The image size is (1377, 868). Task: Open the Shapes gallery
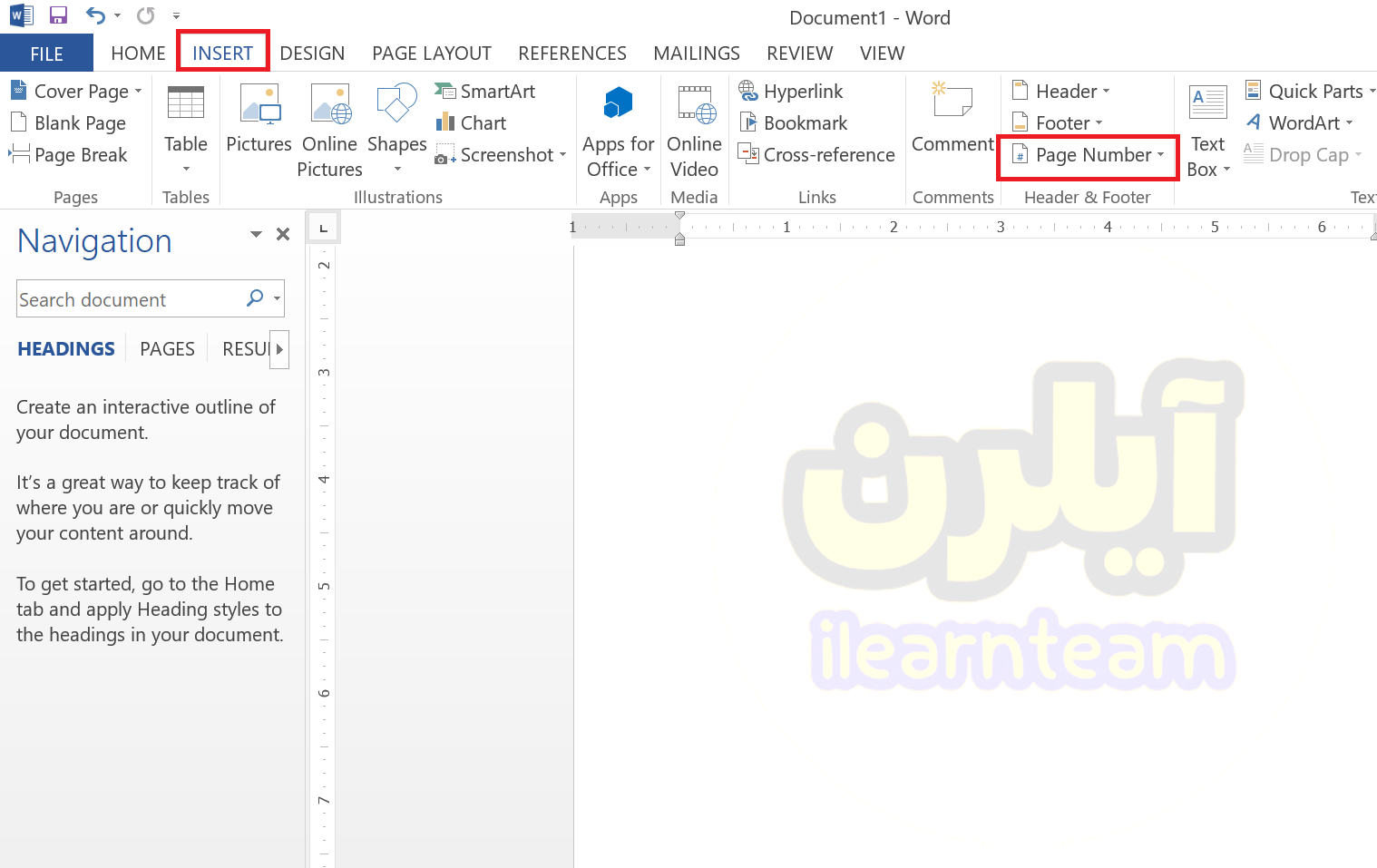pyautogui.click(x=396, y=127)
